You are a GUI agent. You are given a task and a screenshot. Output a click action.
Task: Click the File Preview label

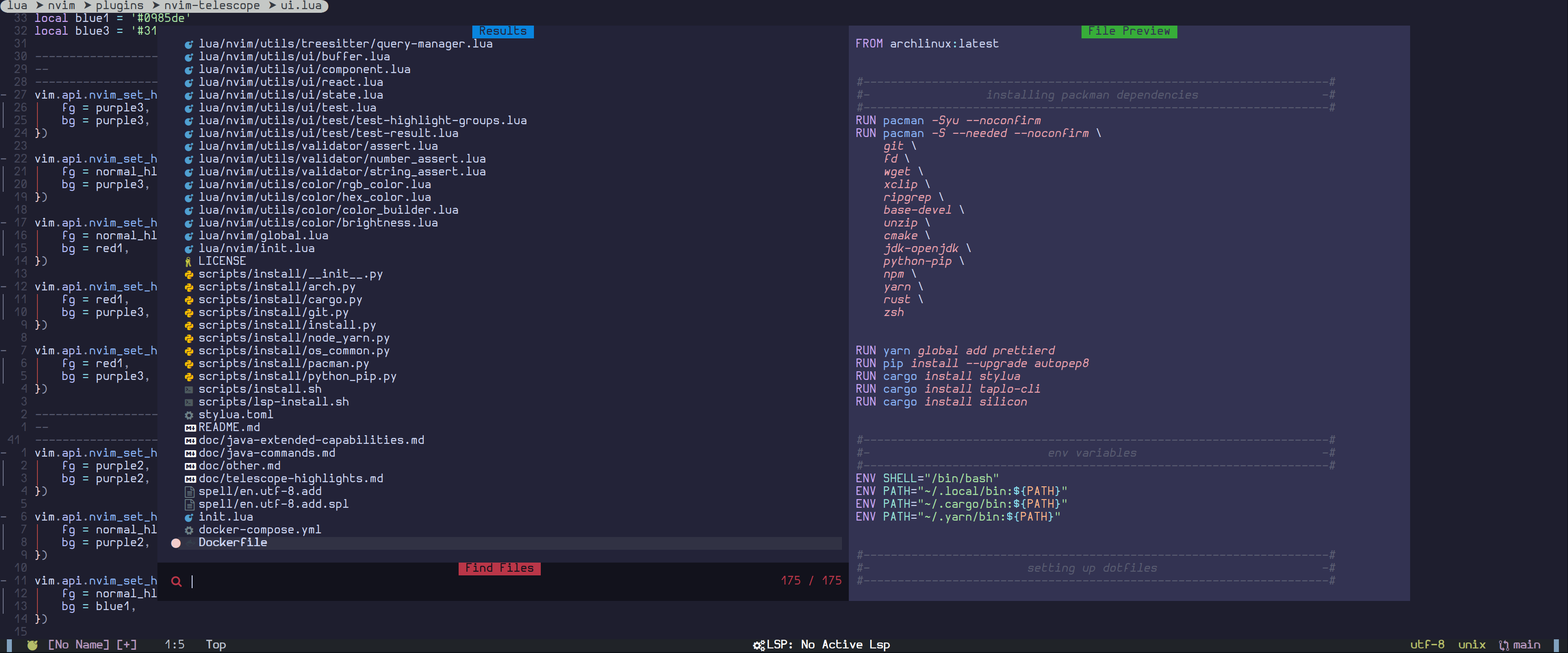pos(1129,31)
